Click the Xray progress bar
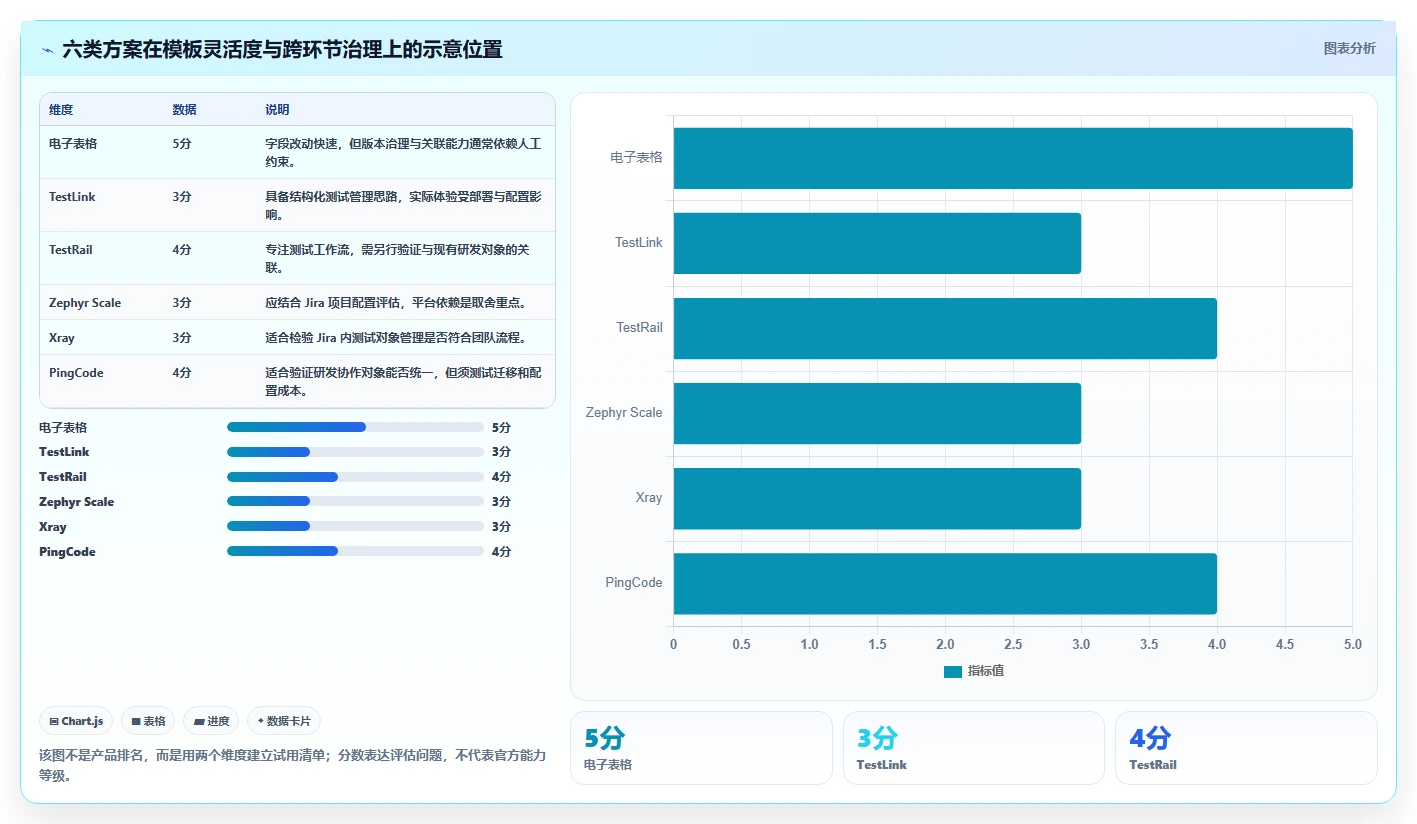The height and width of the screenshot is (824, 1417). pyautogui.click(x=355, y=526)
